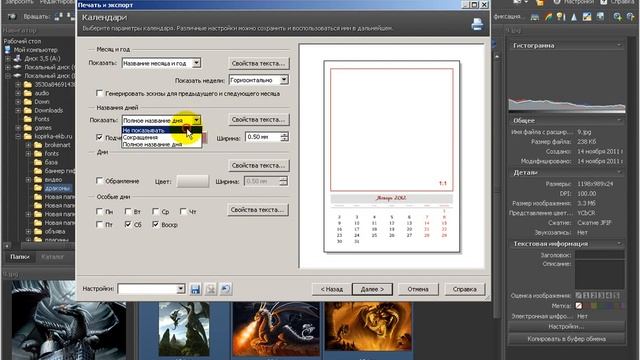640x360 pixels.
Task: Enable Генерировать эскизы for adjacent months
Action: click(x=99, y=93)
